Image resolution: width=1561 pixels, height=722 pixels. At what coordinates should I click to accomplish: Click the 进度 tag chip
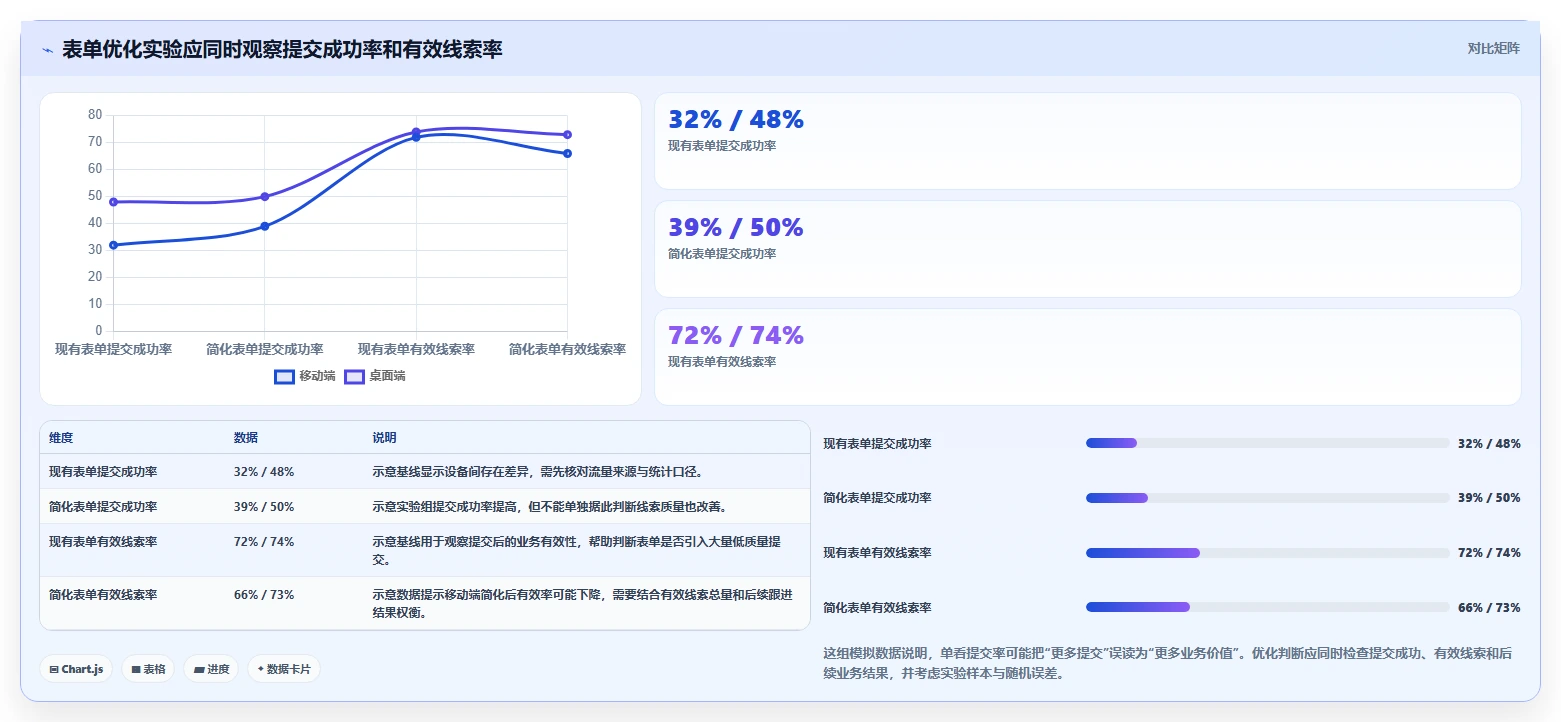click(x=211, y=669)
